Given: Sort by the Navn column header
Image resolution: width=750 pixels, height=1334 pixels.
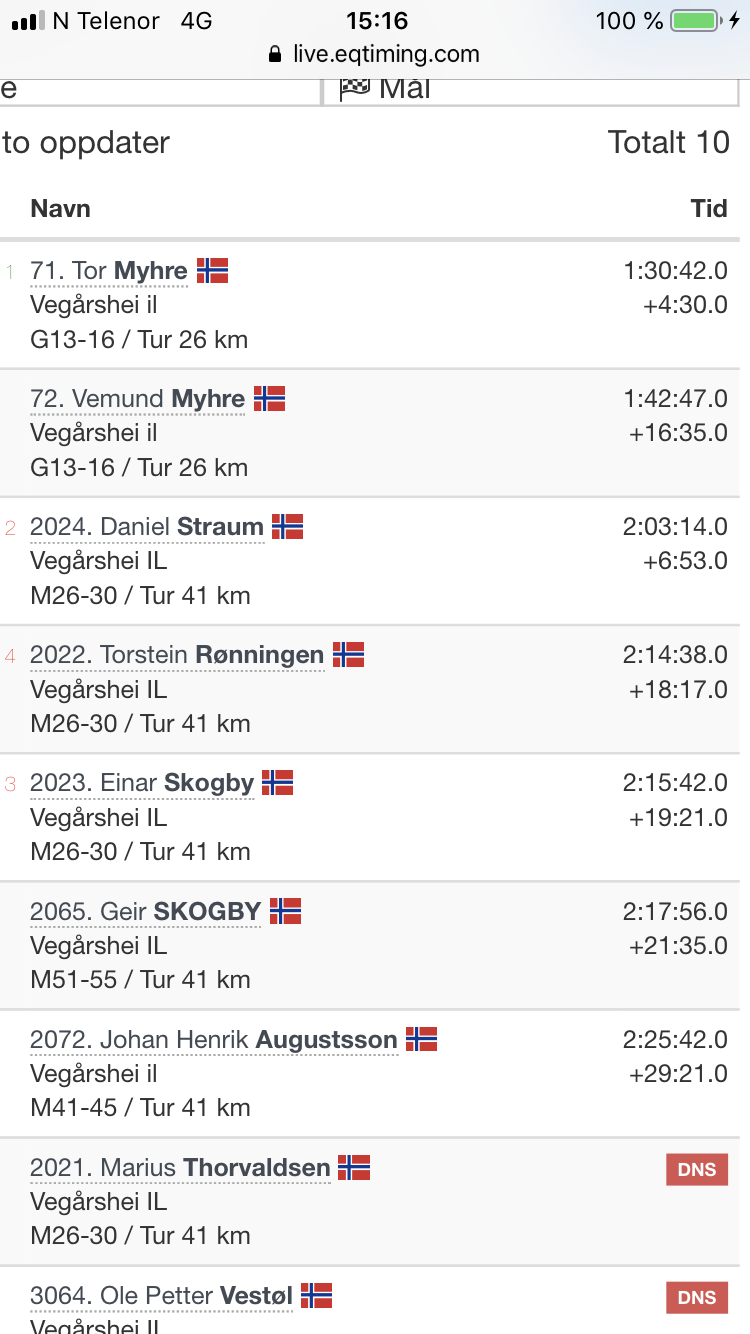Looking at the screenshot, I should tap(60, 208).
